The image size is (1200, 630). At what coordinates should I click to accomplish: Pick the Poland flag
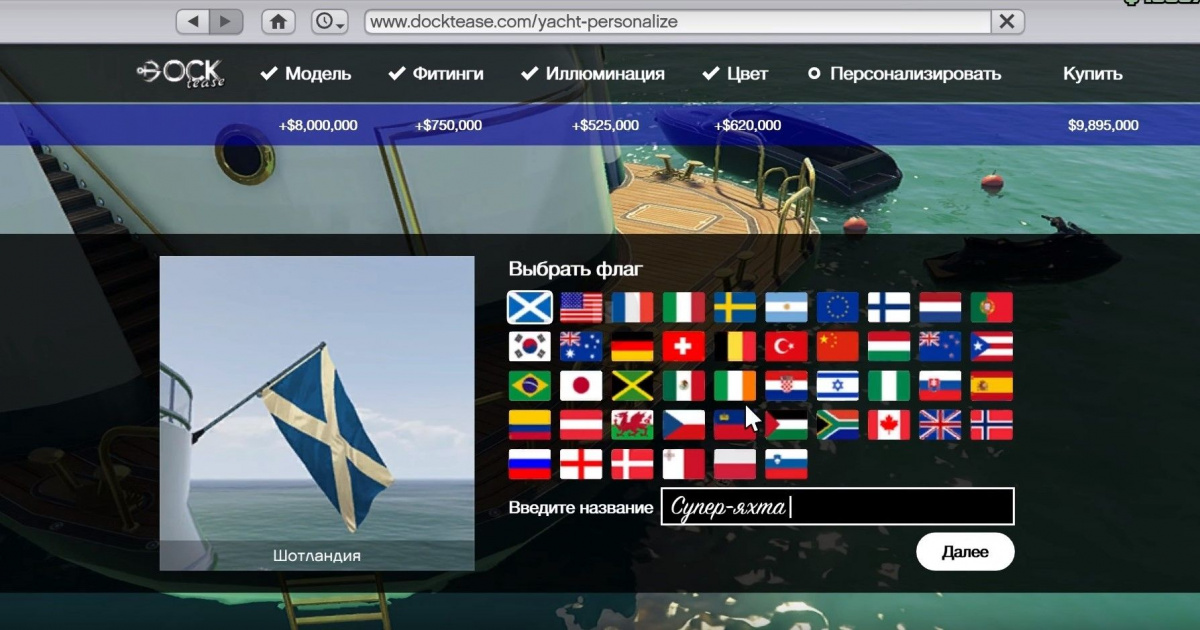[735, 464]
